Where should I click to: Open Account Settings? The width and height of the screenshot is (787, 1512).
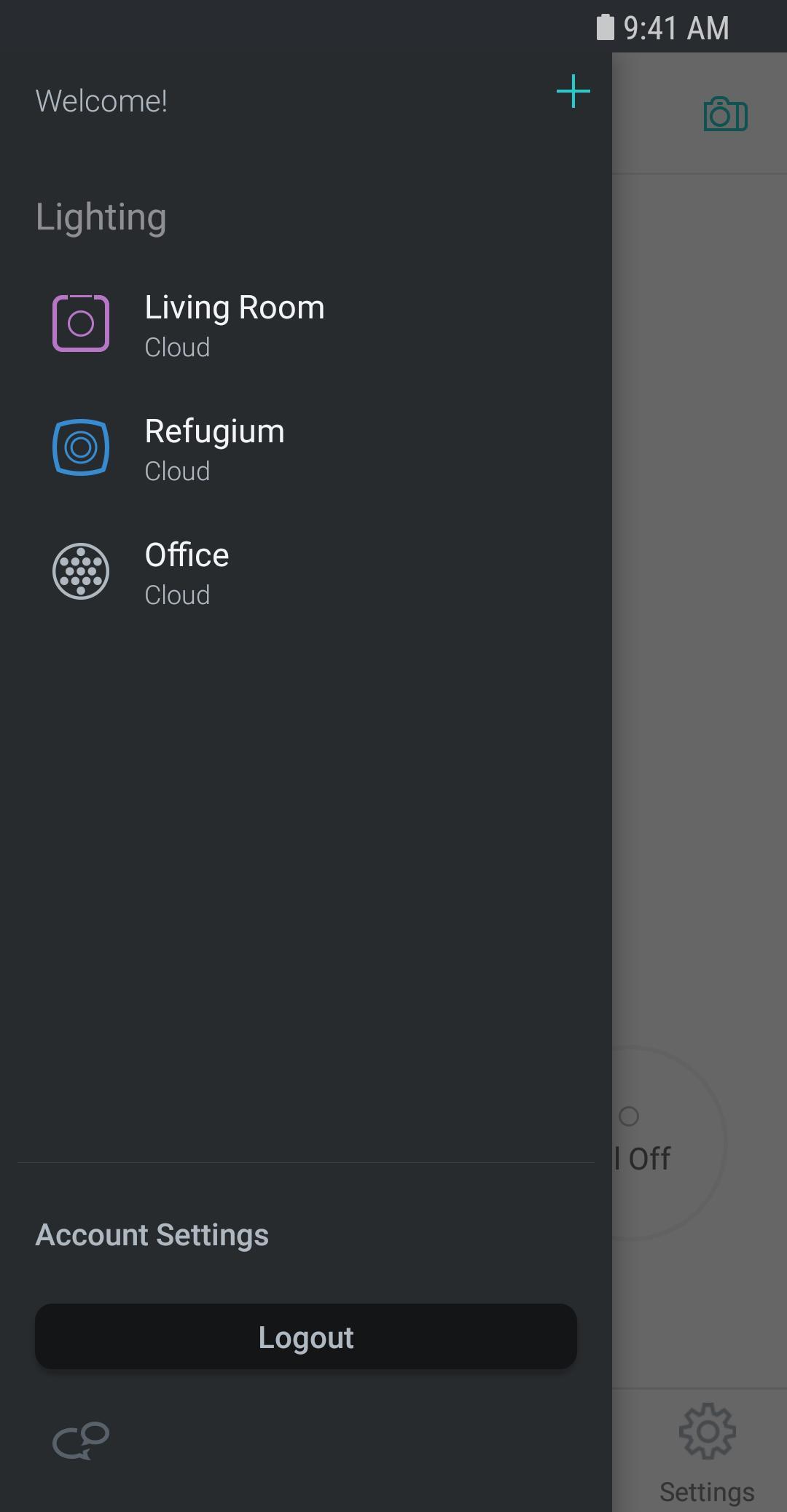(x=152, y=1235)
